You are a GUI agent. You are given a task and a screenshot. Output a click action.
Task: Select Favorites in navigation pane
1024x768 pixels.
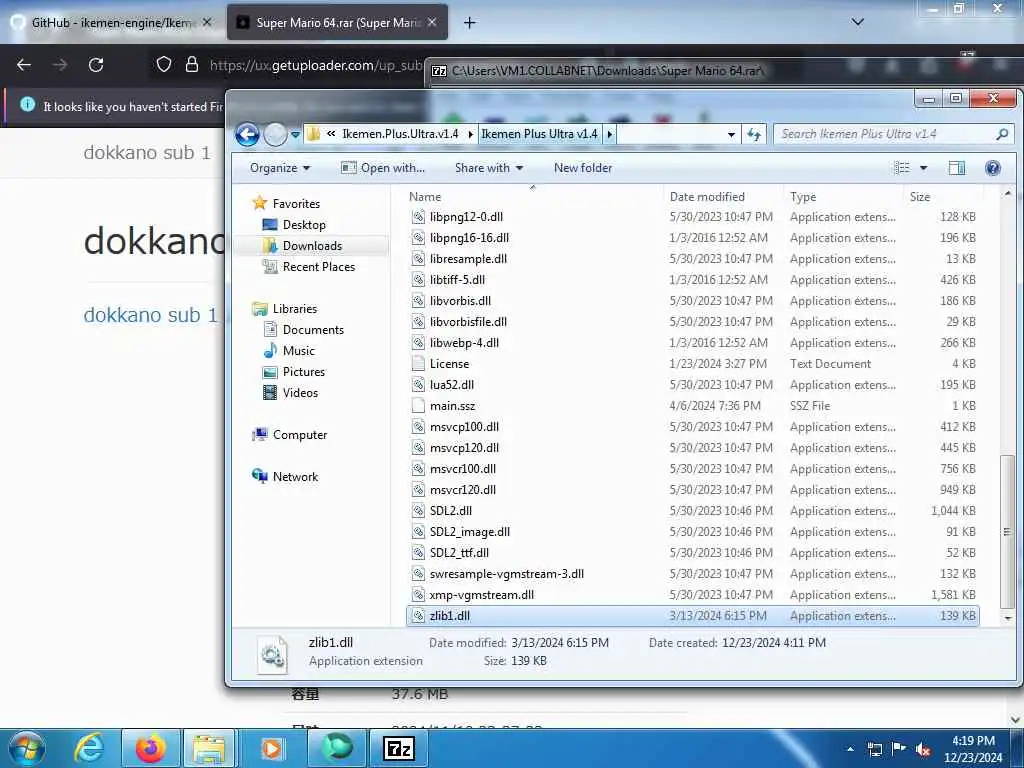(x=296, y=204)
